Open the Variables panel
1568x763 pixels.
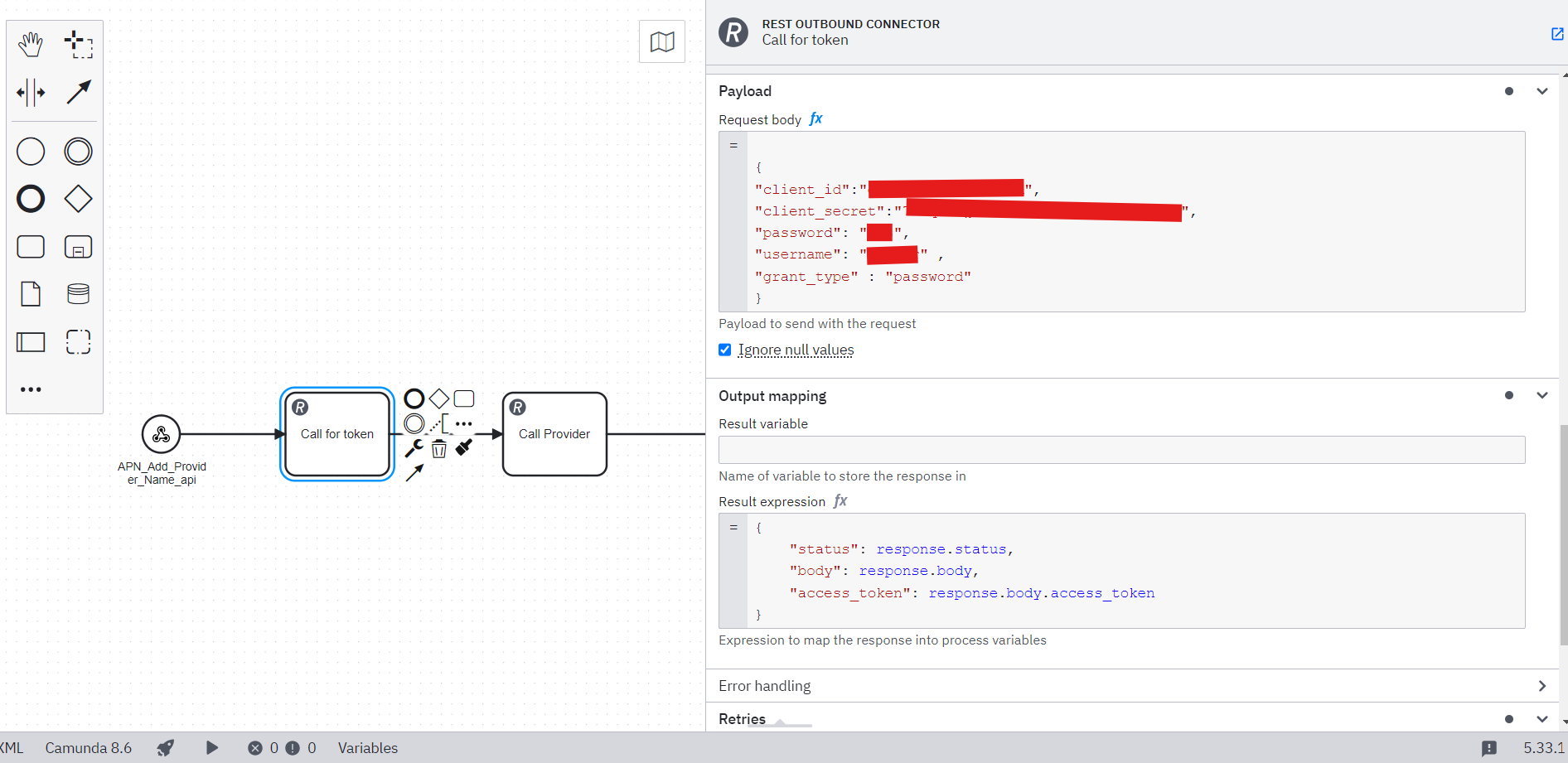pos(367,747)
